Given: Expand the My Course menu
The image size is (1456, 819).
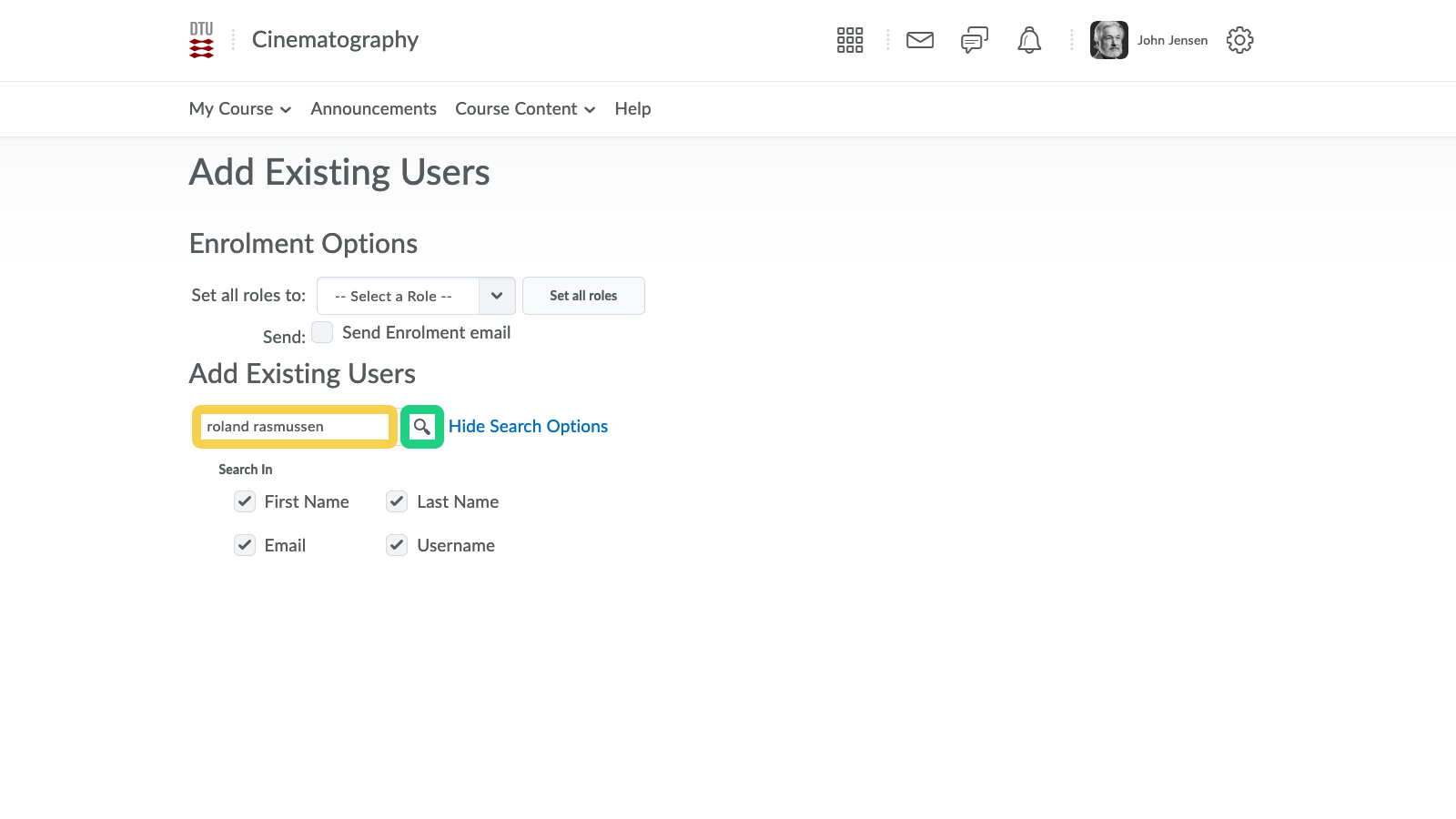Looking at the screenshot, I should click(240, 109).
